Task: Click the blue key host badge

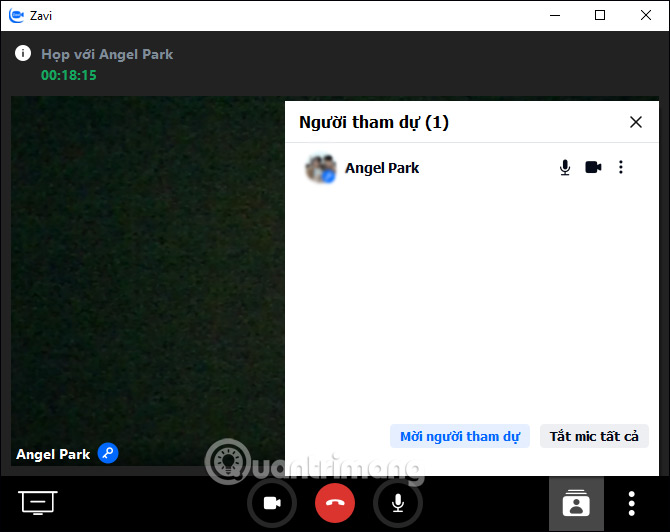Action: (108, 453)
